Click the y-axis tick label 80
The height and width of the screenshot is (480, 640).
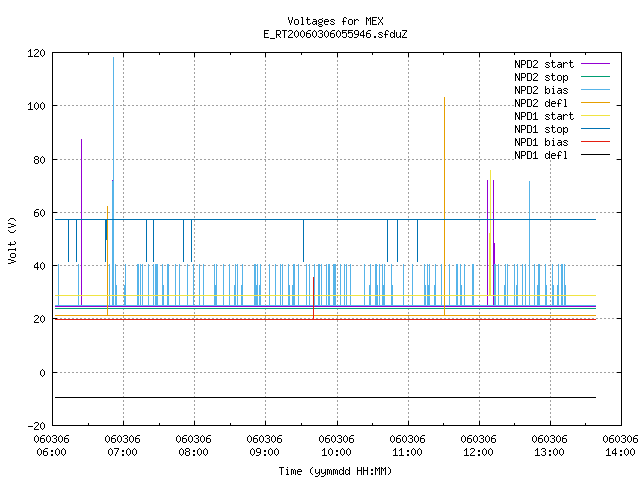pos(40,160)
